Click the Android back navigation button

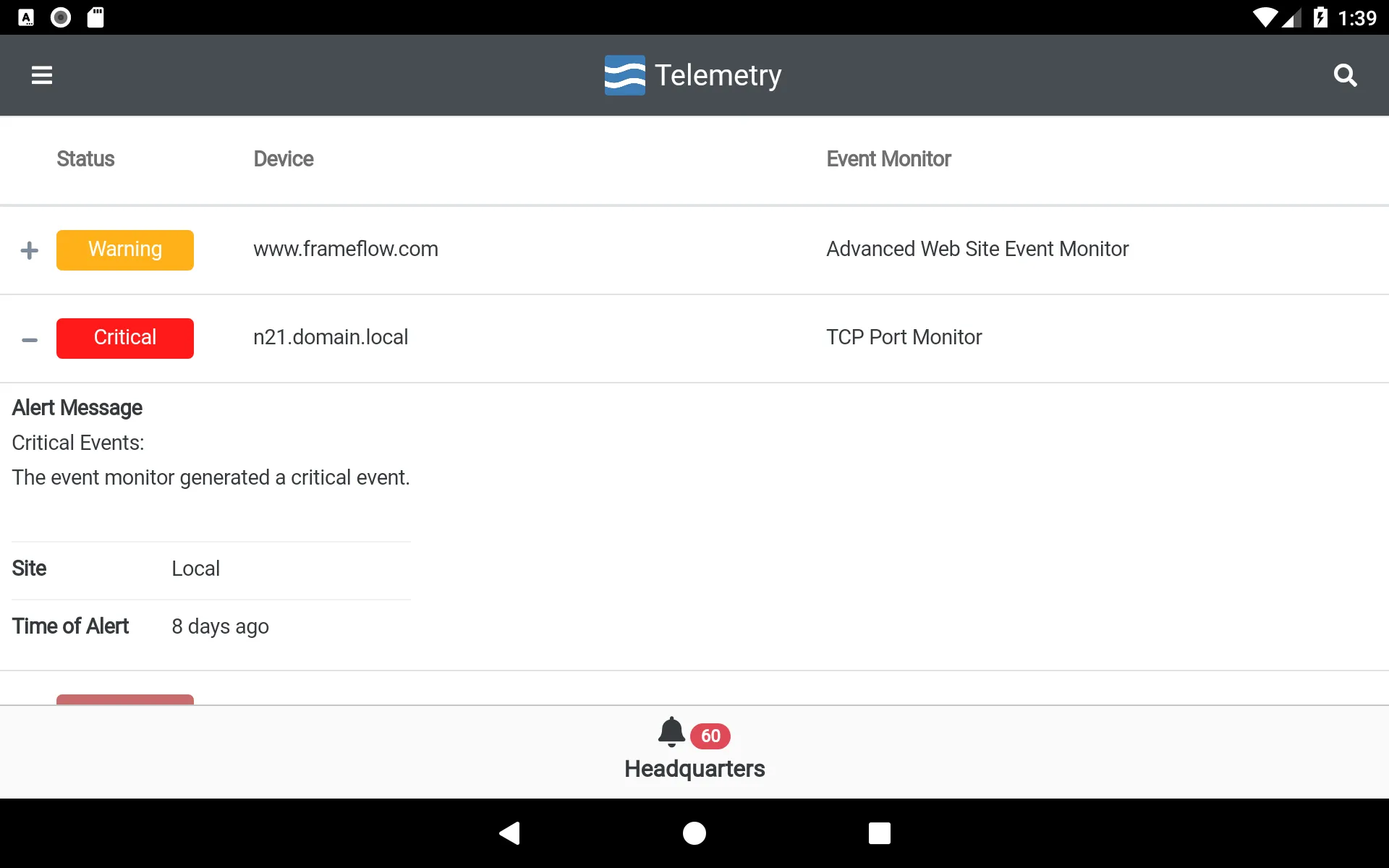click(511, 832)
